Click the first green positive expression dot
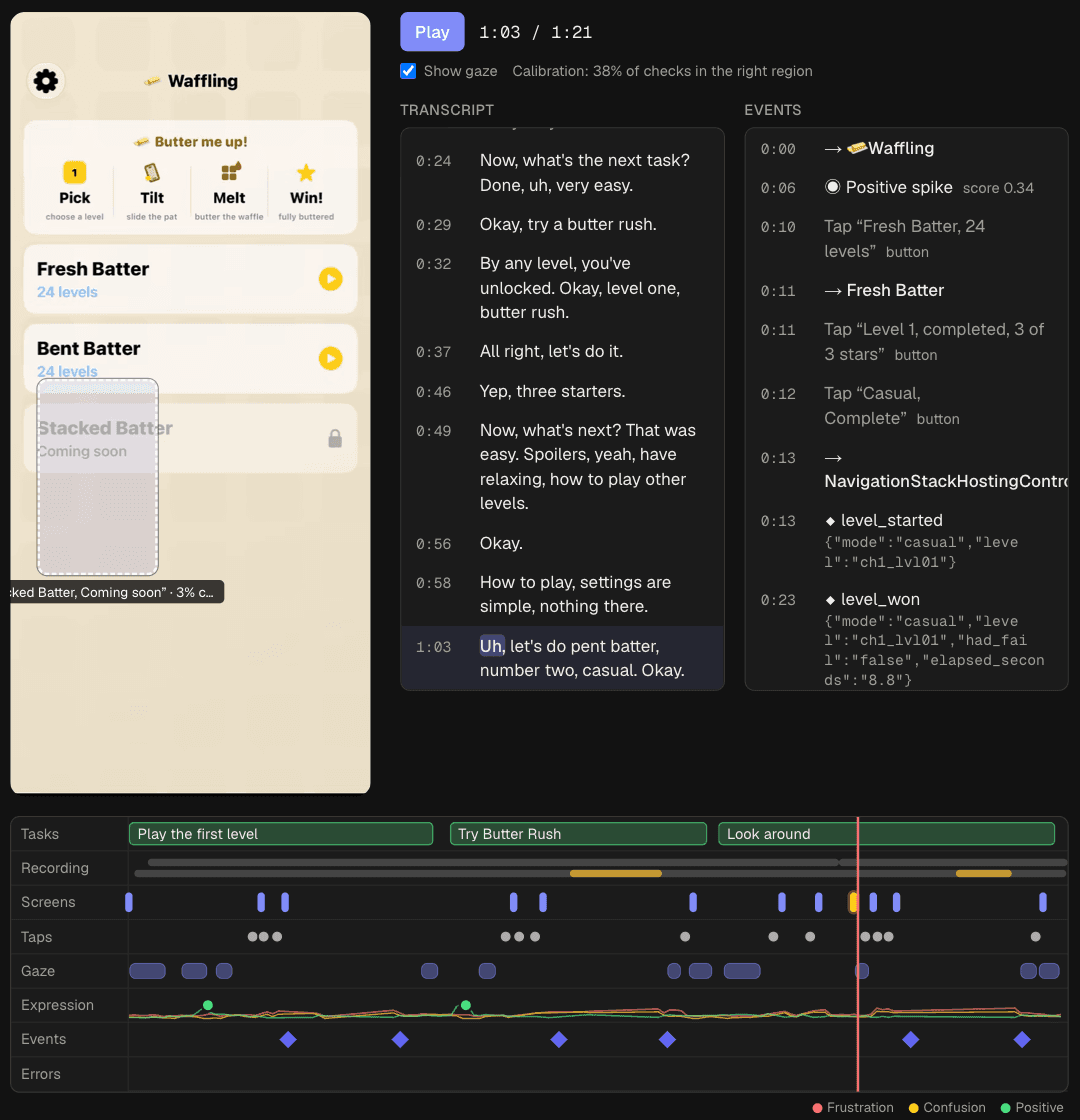Viewport: 1080px width, 1120px height. coord(208,1005)
